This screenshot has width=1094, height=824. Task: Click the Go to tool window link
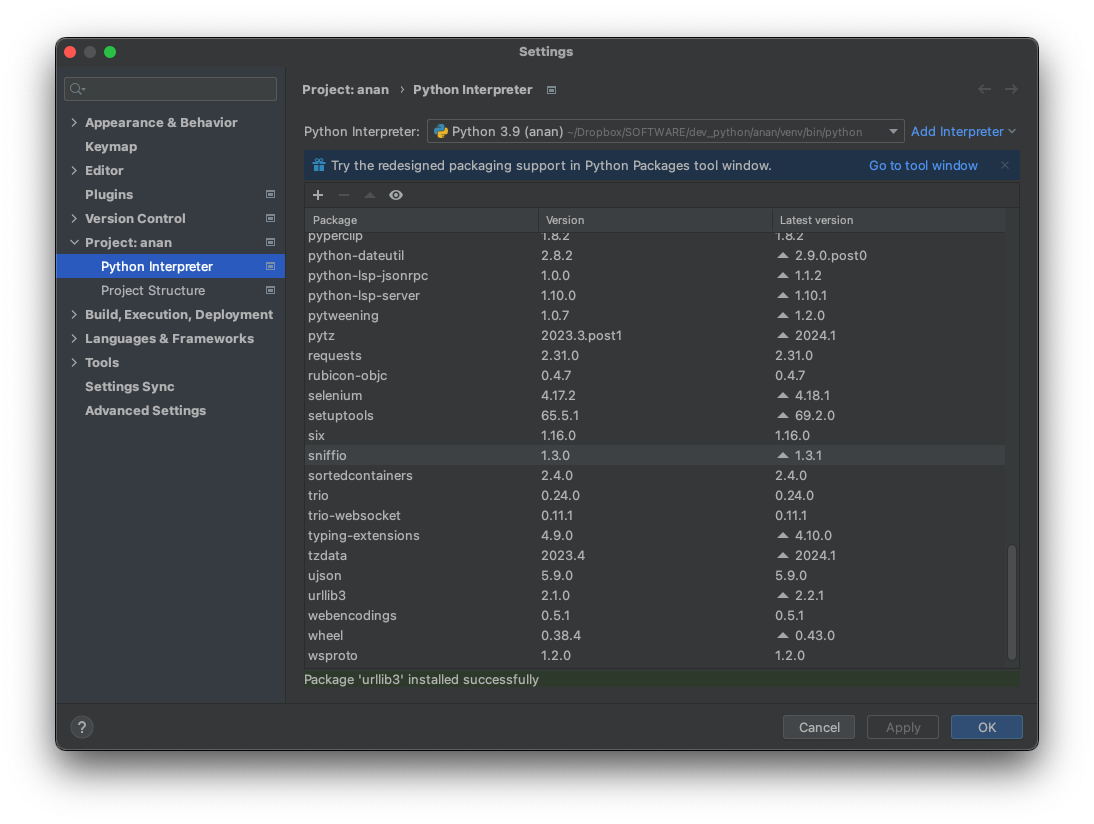click(923, 165)
